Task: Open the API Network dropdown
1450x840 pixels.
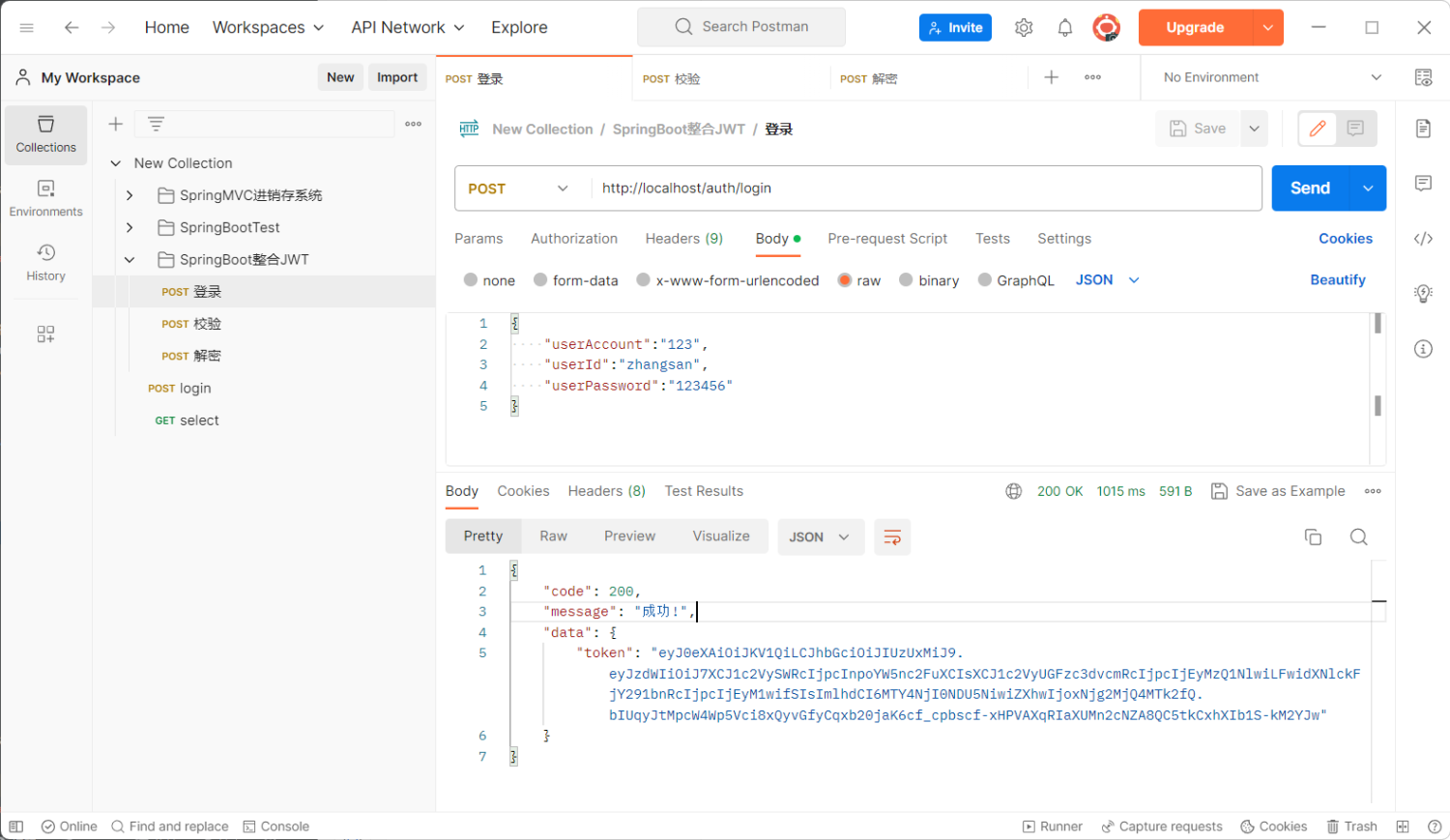Action: [408, 27]
